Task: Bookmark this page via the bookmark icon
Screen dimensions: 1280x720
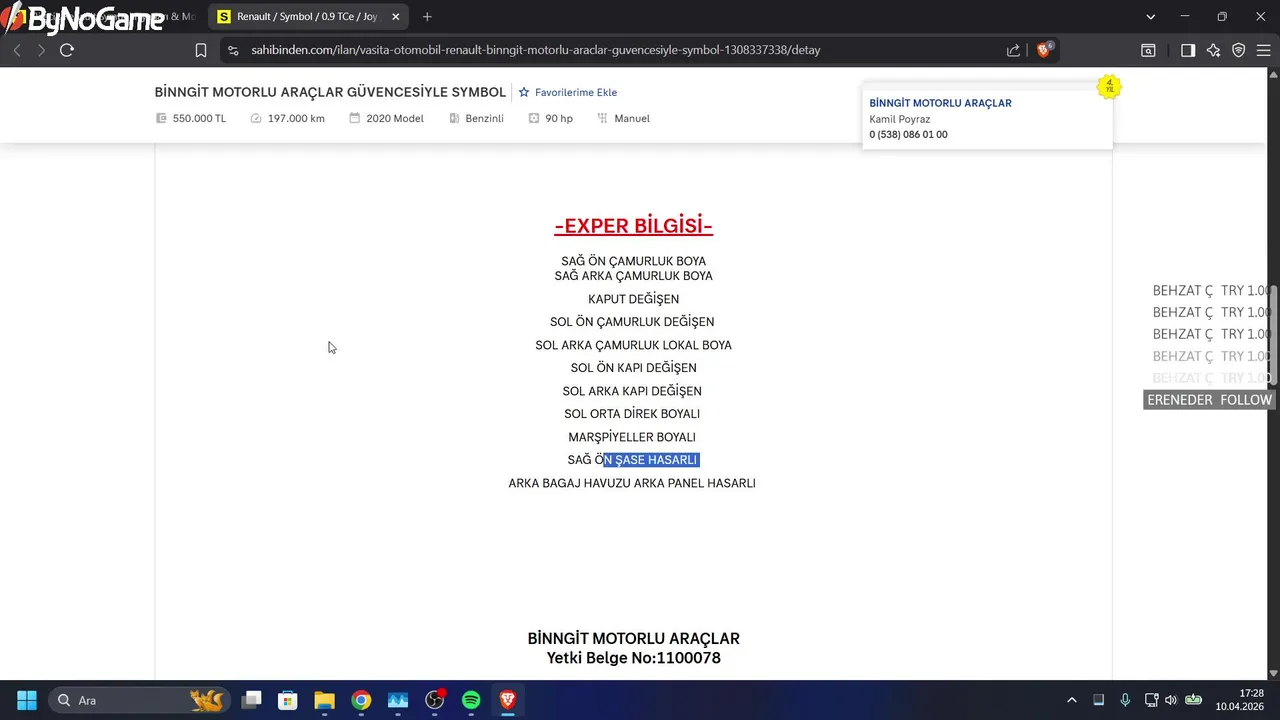Action: [201, 50]
